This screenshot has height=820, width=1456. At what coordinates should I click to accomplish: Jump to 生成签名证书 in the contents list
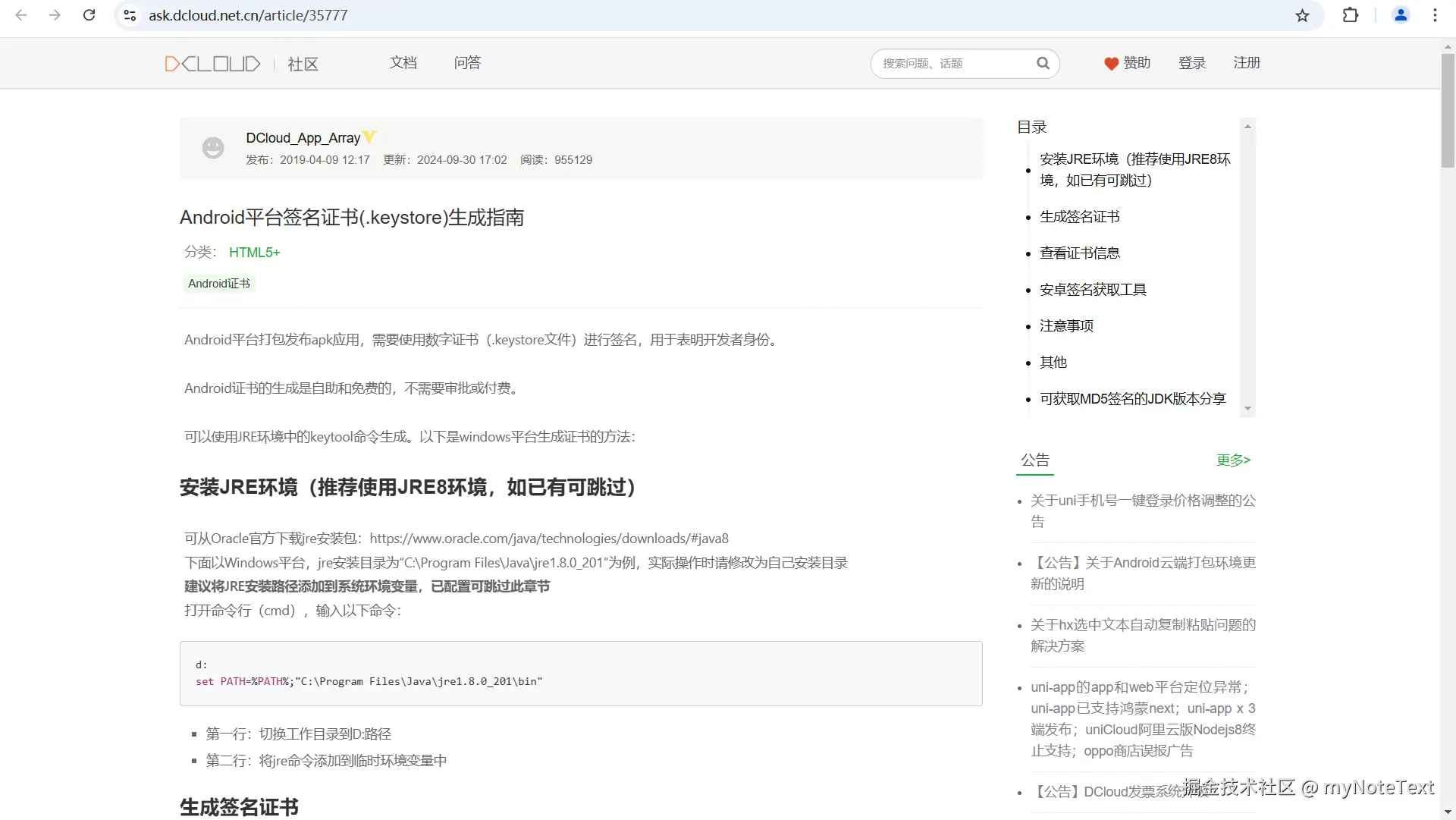click(1079, 217)
